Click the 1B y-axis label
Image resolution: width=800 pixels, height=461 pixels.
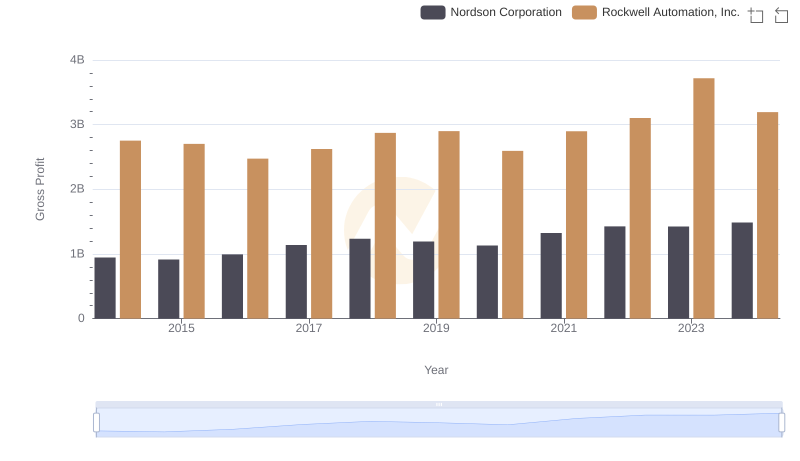pyautogui.click(x=77, y=253)
